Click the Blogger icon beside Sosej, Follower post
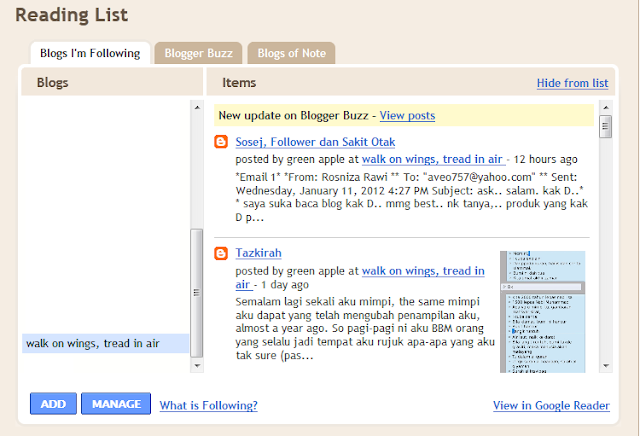This screenshot has height=436, width=640. pyautogui.click(x=221, y=142)
